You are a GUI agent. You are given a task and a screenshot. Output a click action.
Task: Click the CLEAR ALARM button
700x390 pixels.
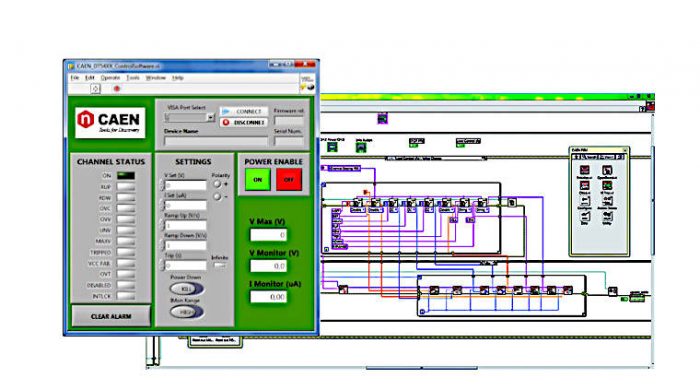111,316
